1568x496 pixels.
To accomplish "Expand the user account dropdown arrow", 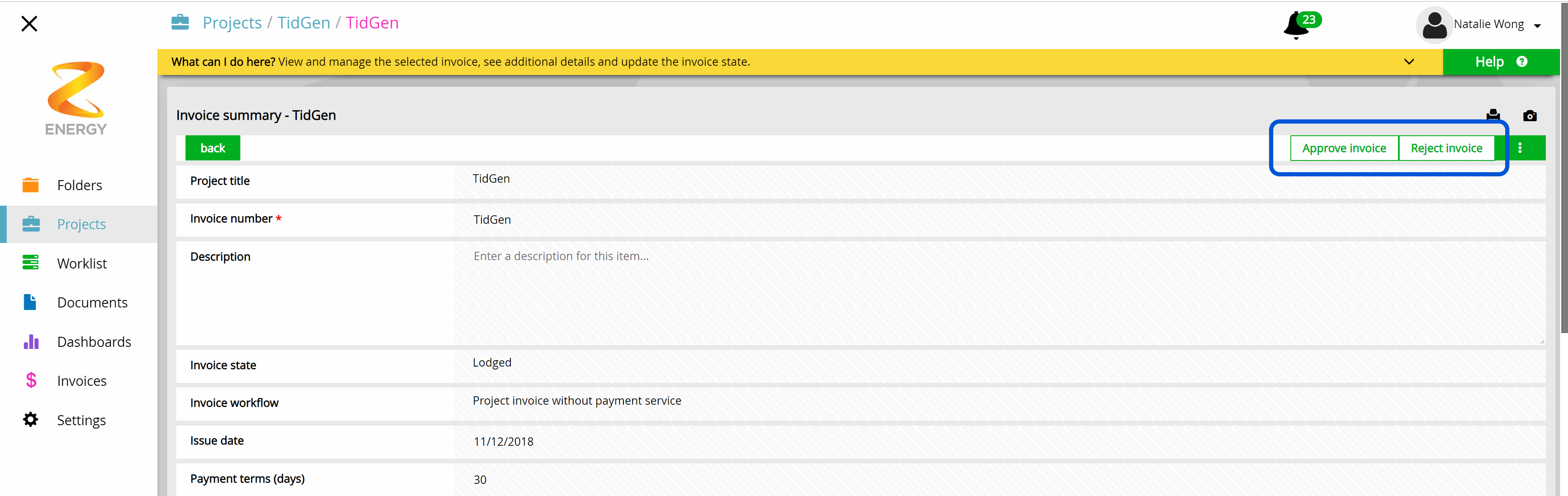I will tap(1537, 26).
